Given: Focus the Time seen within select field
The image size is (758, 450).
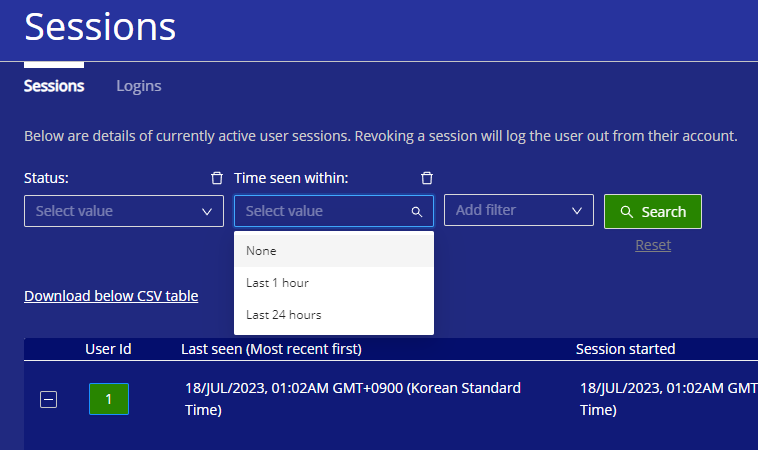Looking at the screenshot, I should pos(334,211).
